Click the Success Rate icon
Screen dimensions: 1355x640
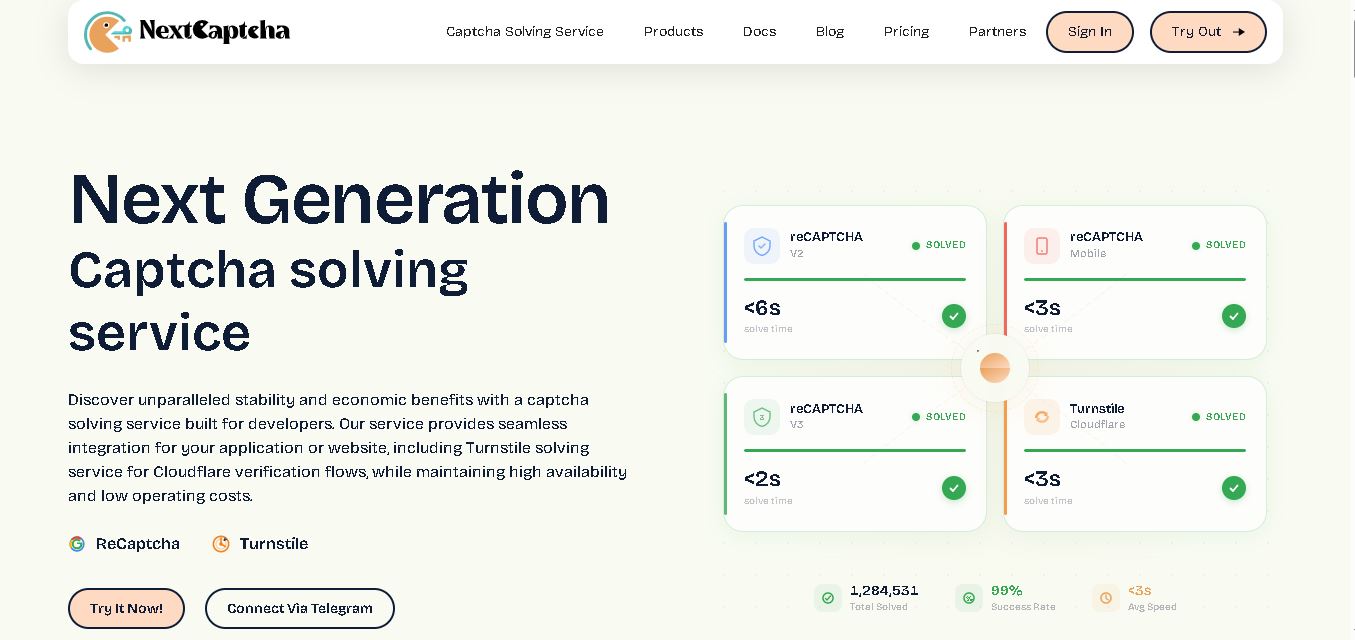pyautogui.click(x=968, y=598)
